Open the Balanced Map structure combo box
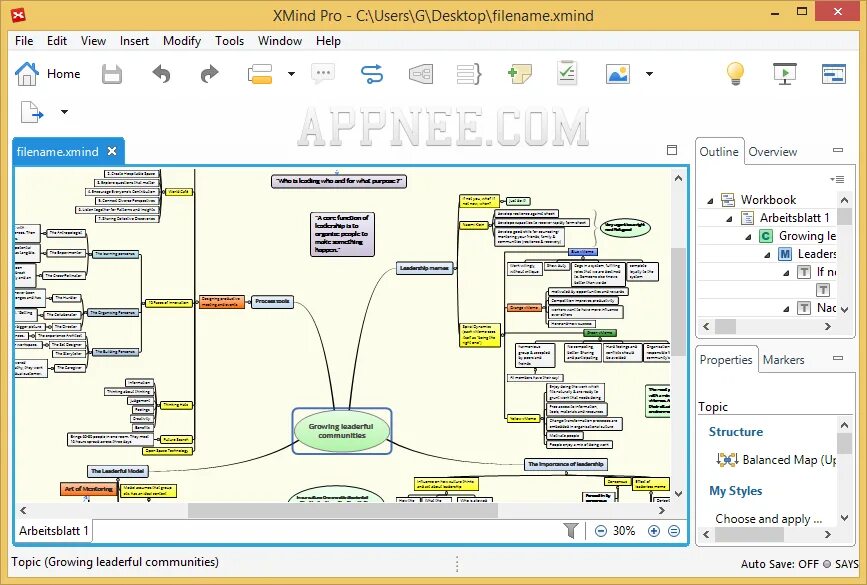The height and width of the screenshot is (585, 867). 776,459
